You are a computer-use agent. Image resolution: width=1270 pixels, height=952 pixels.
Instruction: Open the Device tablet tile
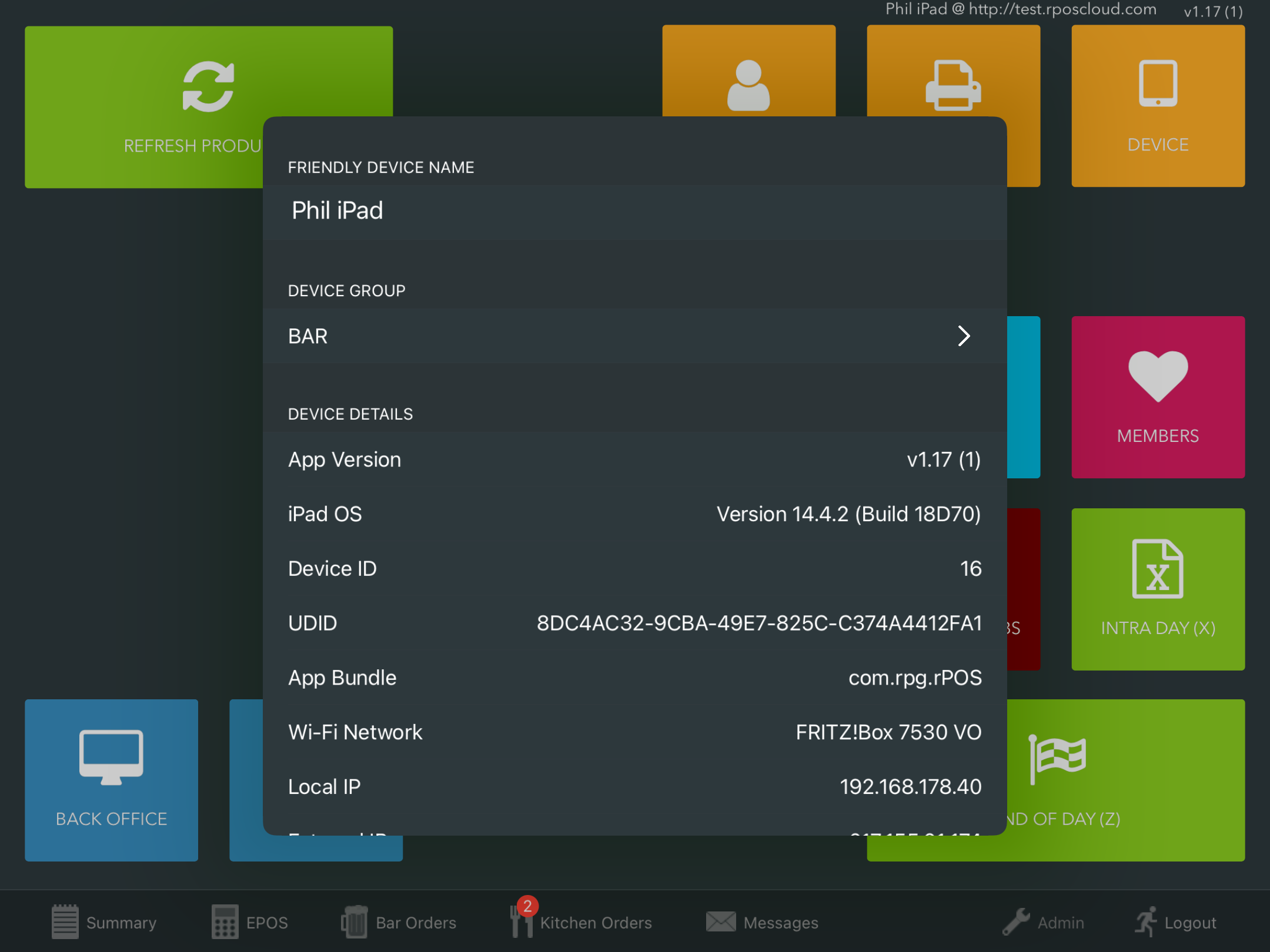tap(1157, 106)
